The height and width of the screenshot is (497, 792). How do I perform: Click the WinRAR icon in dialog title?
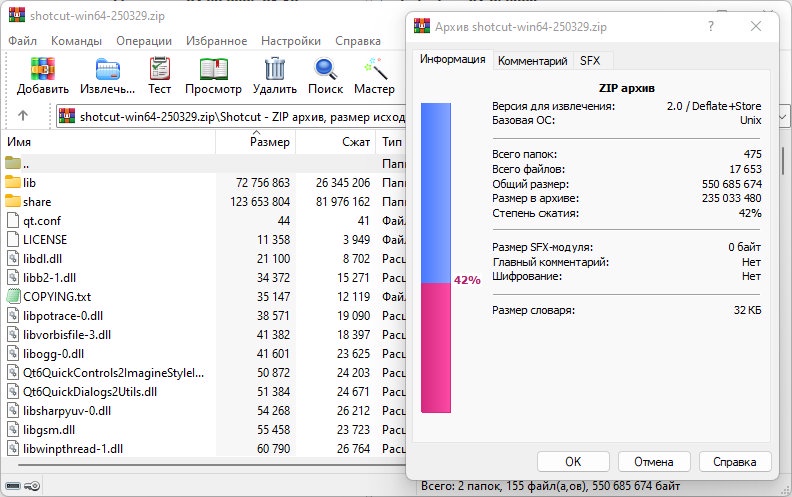[422, 26]
